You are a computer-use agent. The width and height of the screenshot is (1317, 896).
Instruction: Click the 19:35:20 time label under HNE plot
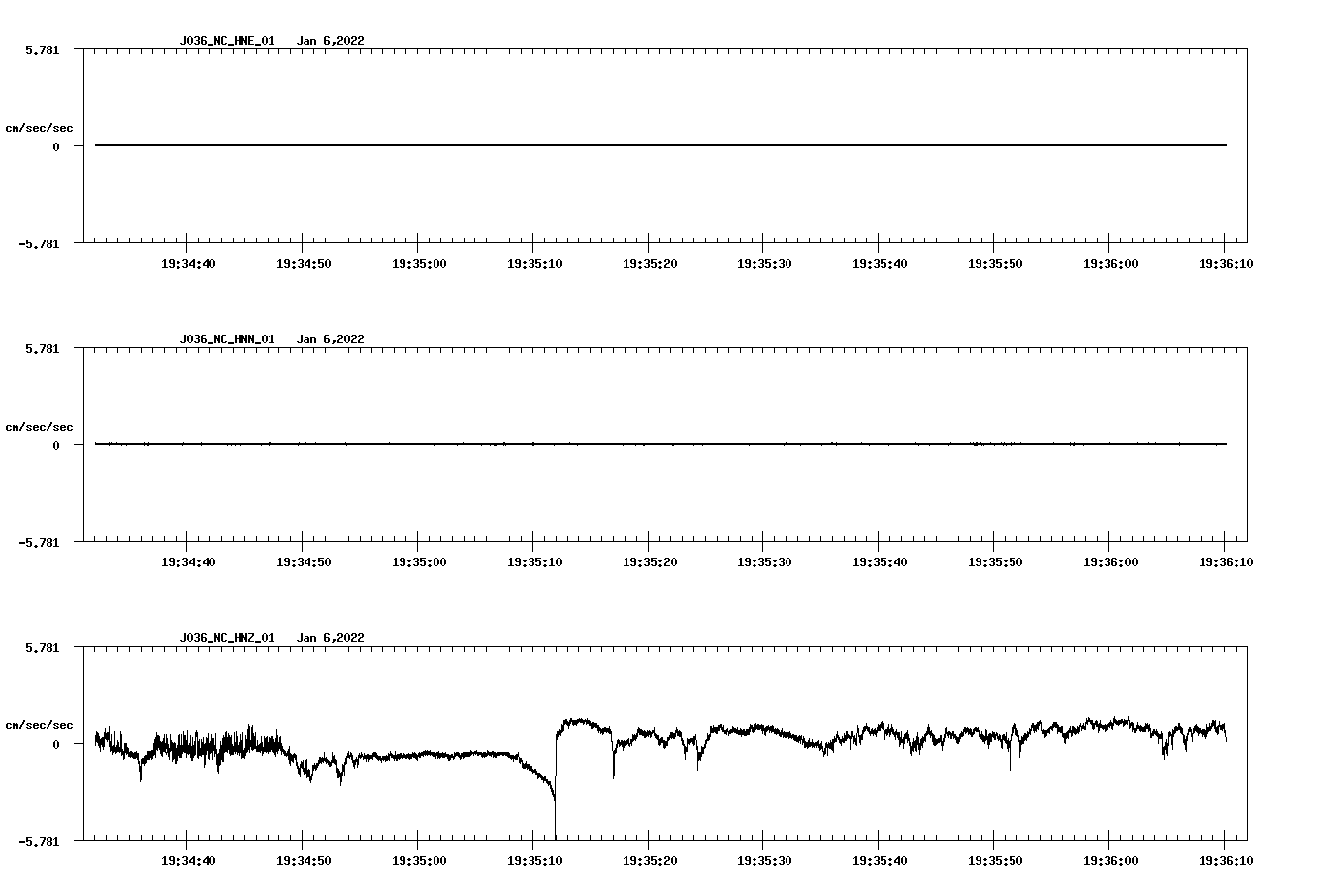click(650, 264)
